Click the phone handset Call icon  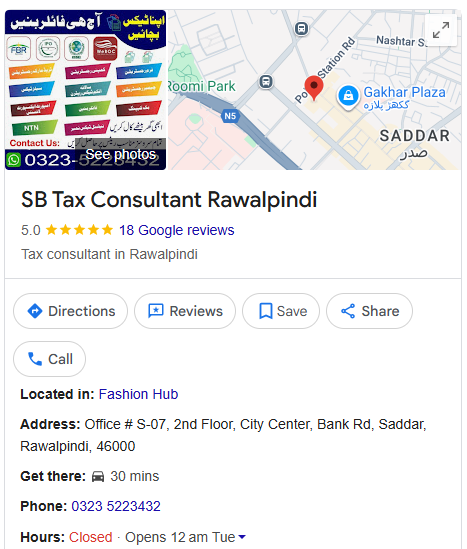35,359
